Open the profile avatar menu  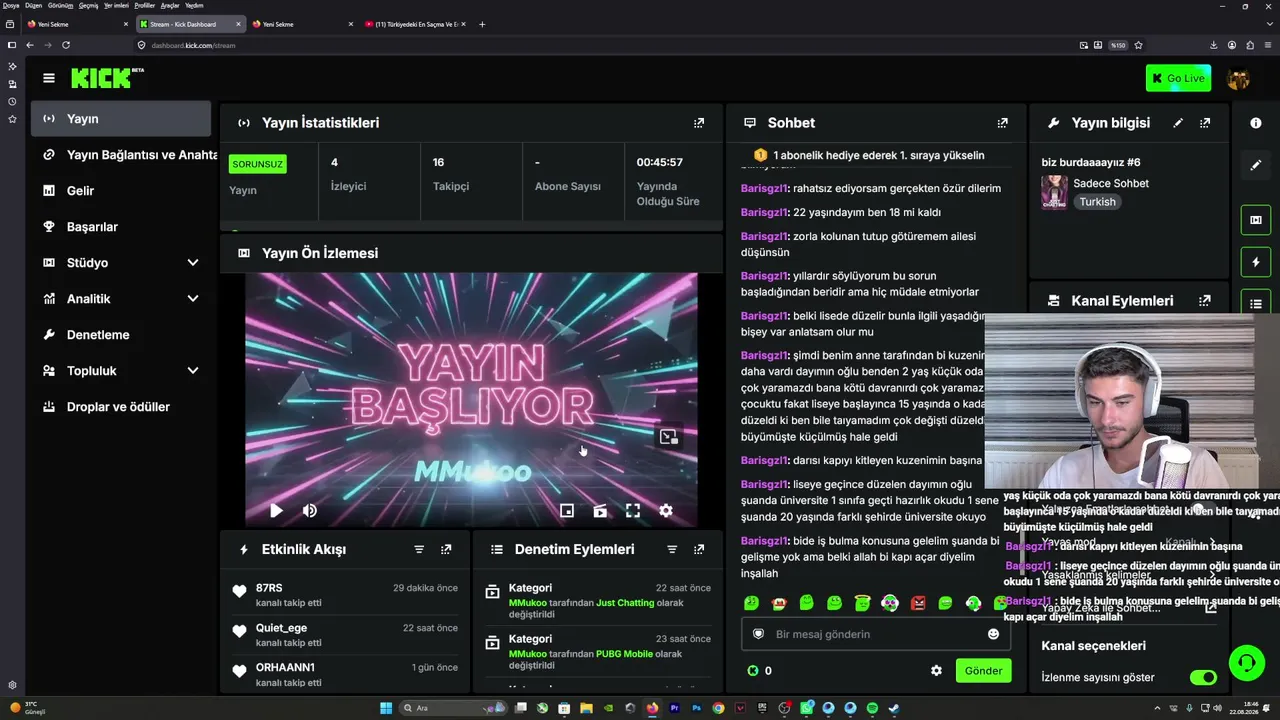(x=1238, y=78)
